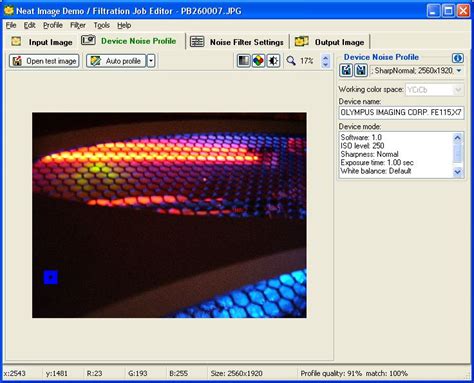
Task: Open the File menu
Action: point(11,25)
